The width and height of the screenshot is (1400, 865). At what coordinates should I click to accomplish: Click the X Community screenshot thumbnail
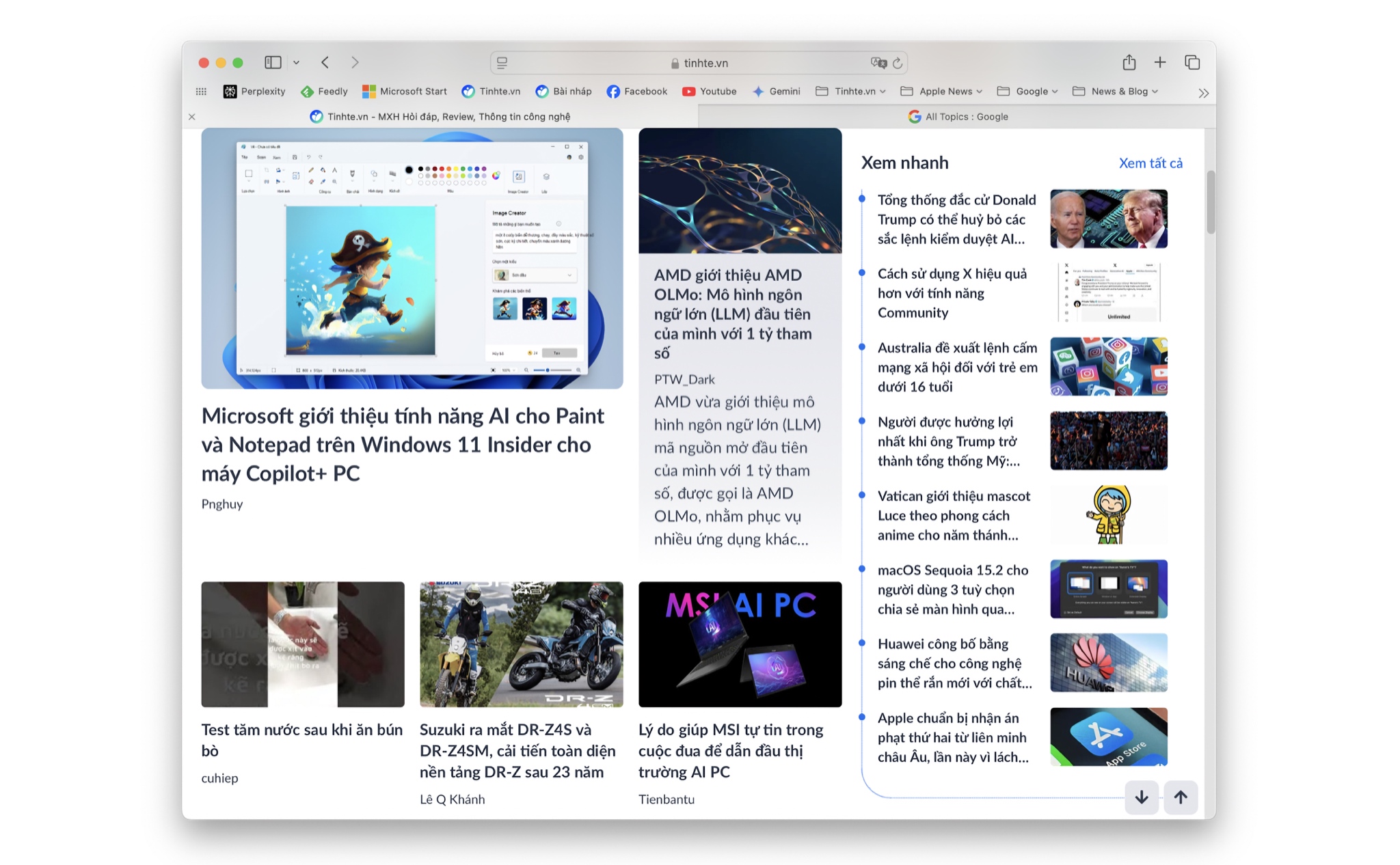(x=1109, y=292)
